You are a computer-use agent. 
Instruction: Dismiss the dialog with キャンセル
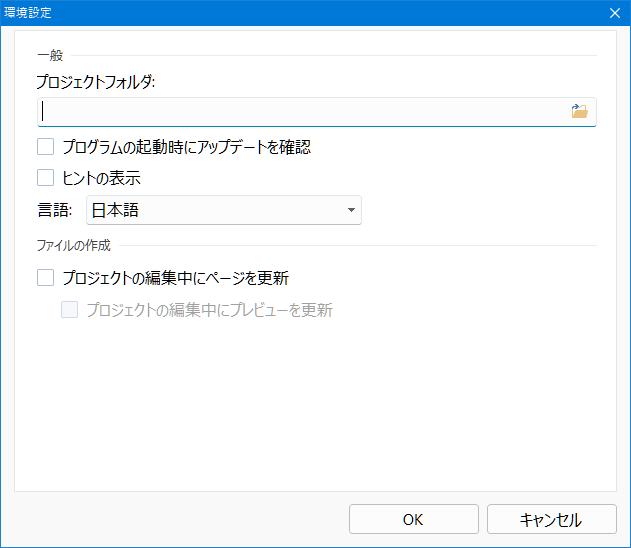[552, 519]
